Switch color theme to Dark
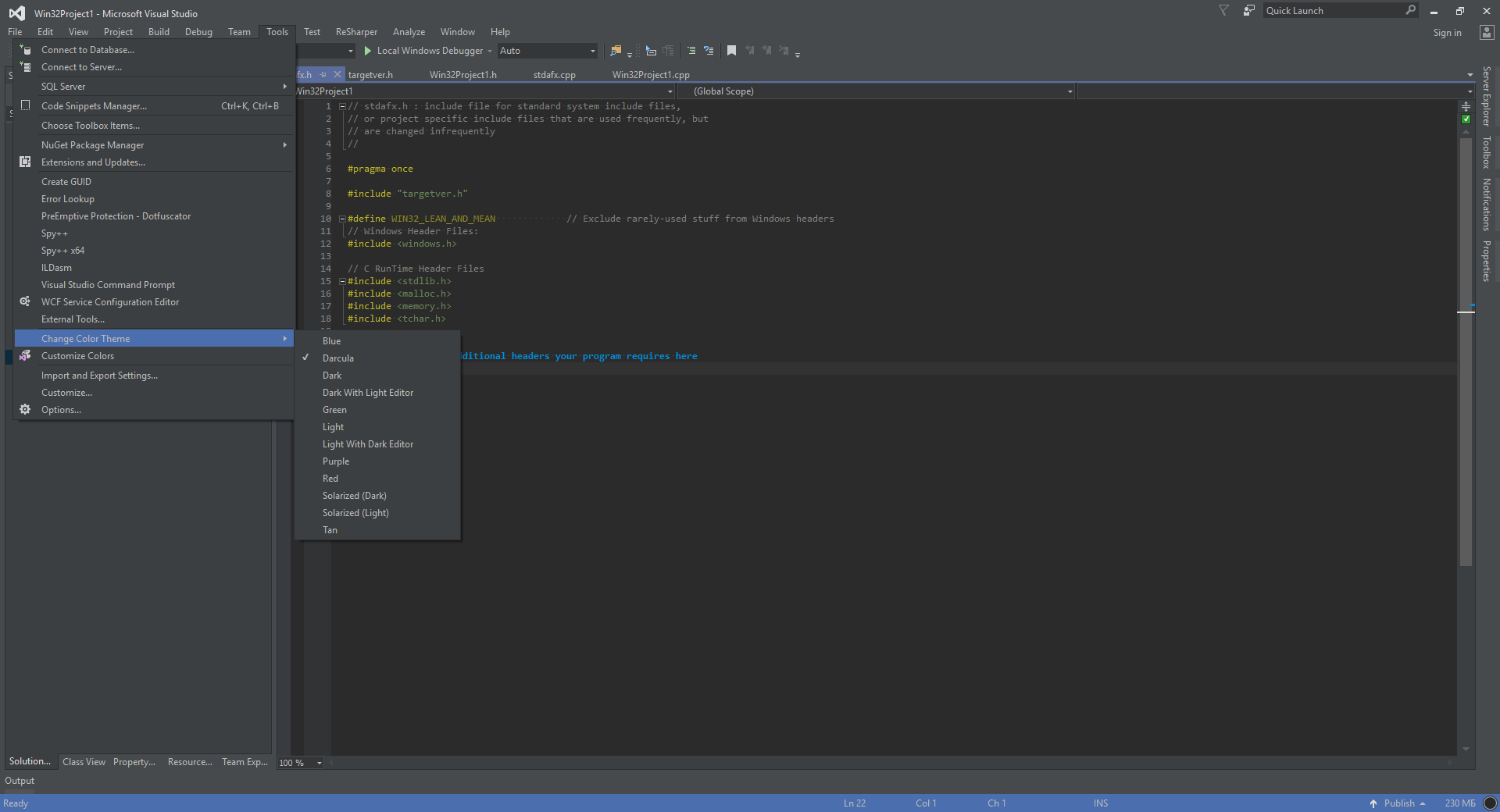Viewport: 1500px width, 812px height. pyautogui.click(x=377, y=376)
